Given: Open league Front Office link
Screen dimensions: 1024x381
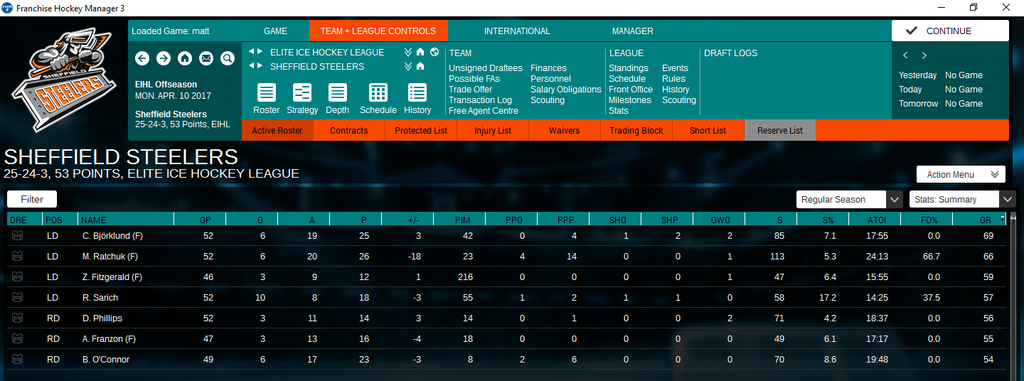Looking at the screenshot, I should tap(630, 90).
